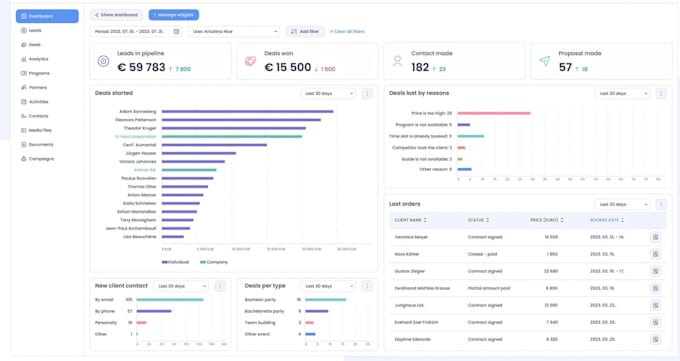Sort the table by Price column
Image resolution: width=680 pixels, height=361 pixels.
pos(546,220)
